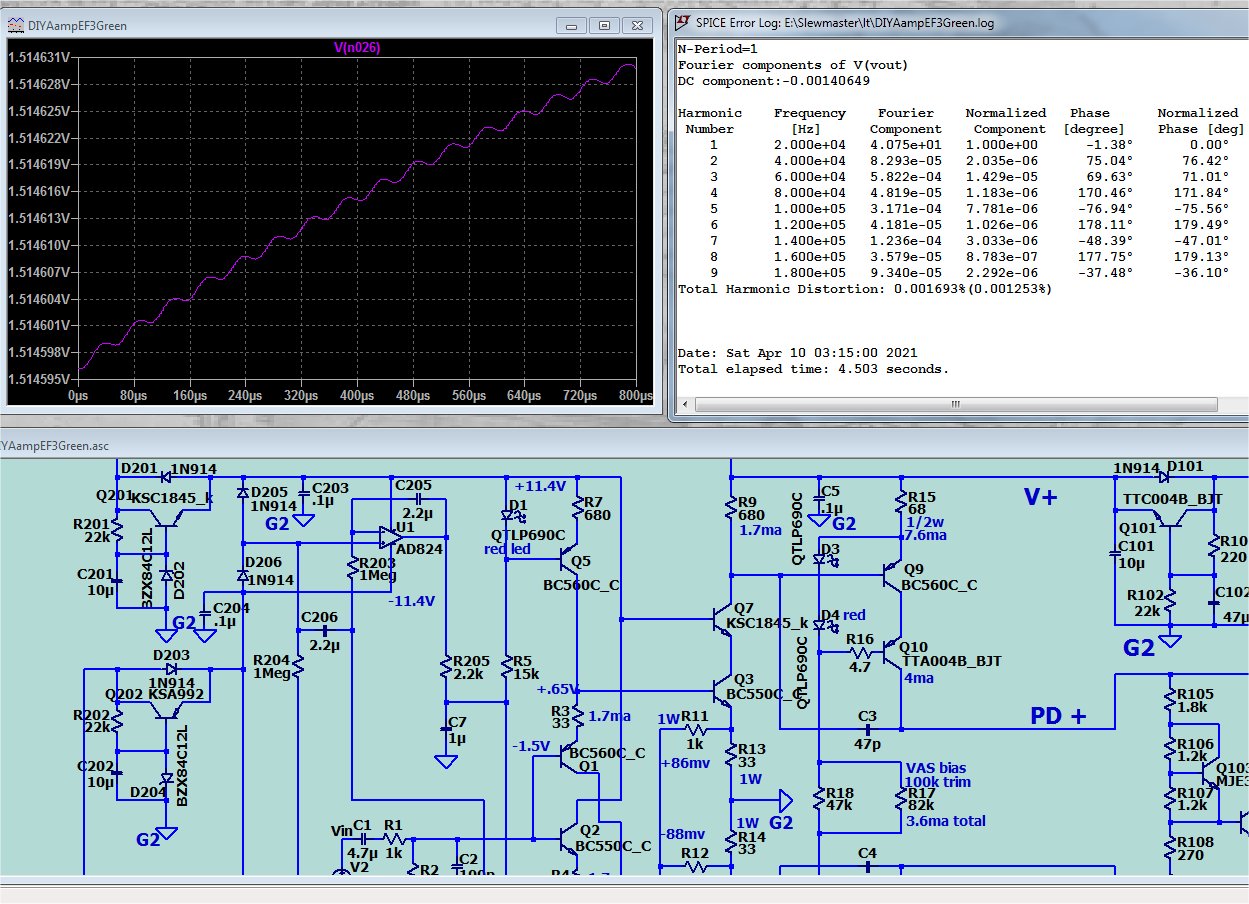Click the 2.000e+04 frequency value
The height and width of the screenshot is (904, 1249).
point(809,145)
